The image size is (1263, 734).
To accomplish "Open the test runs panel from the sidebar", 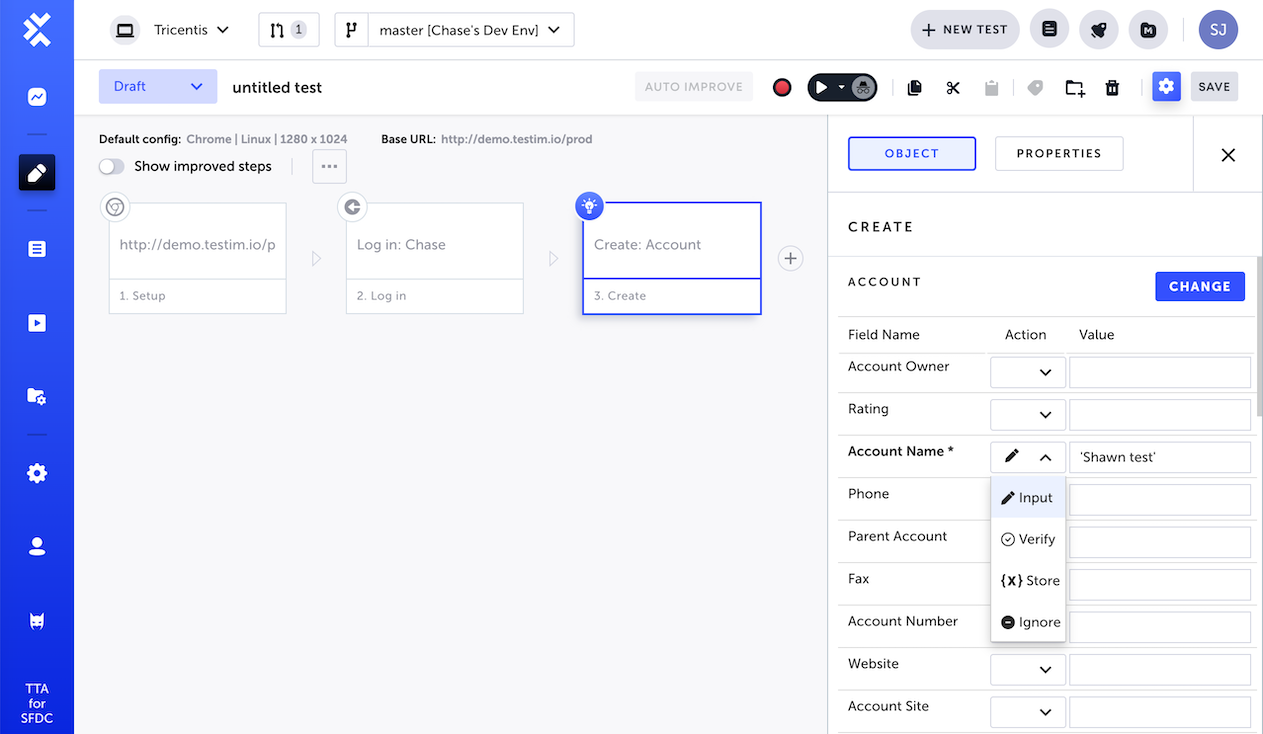I will click(x=36, y=322).
